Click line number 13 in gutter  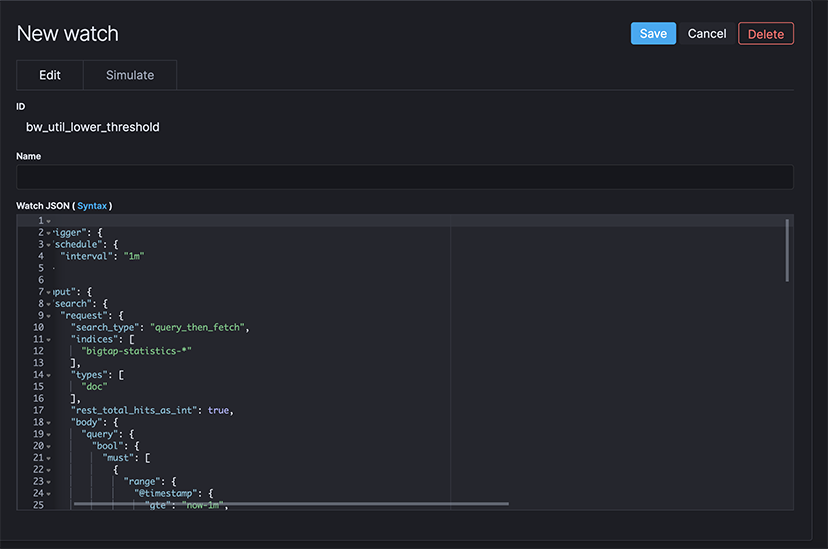point(39,363)
